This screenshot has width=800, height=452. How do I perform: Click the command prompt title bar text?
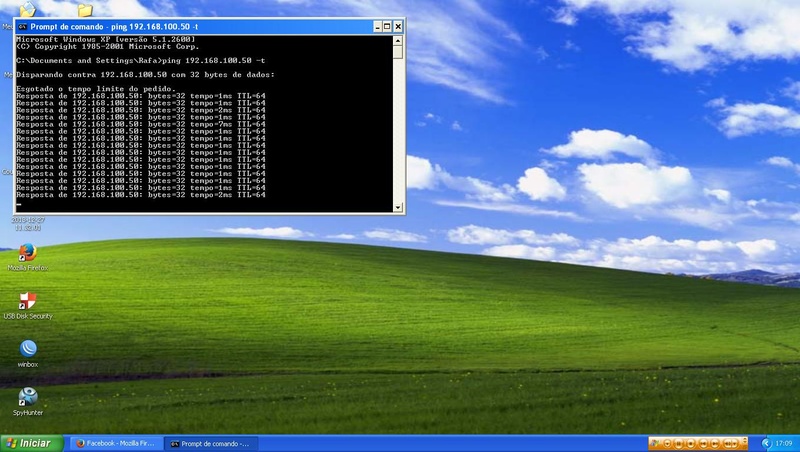coord(114,27)
